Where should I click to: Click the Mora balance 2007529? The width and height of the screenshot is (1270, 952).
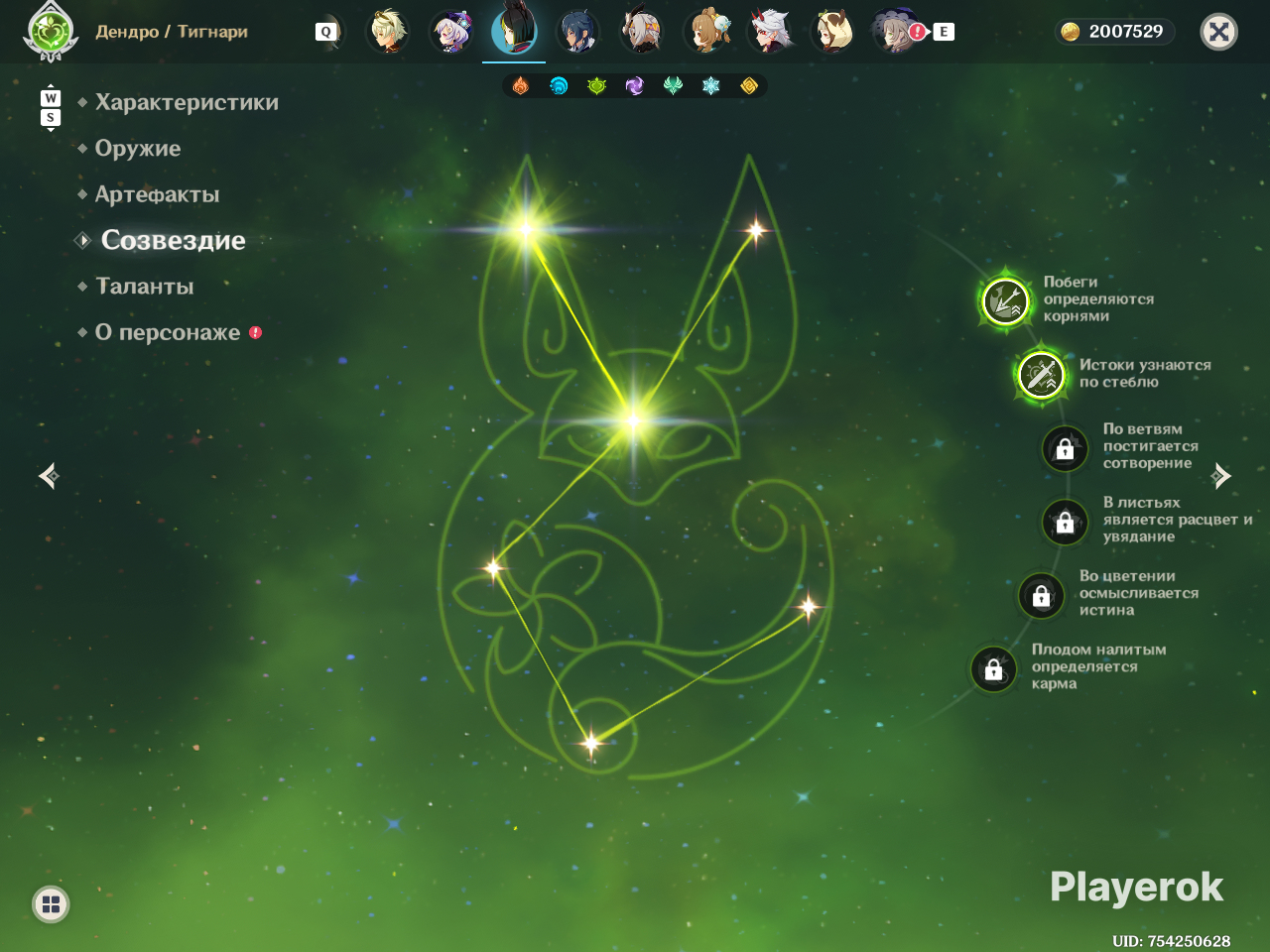click(1126, 32)
